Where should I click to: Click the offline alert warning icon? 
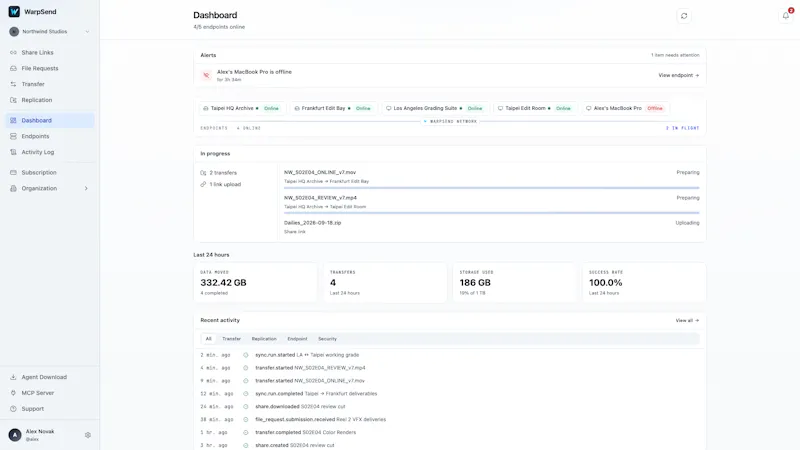[207, 76]
